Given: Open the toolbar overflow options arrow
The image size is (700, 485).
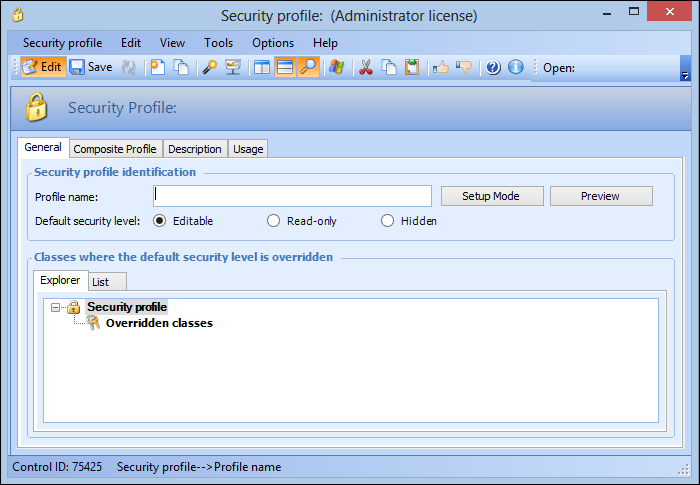Looking at the screenshot, I should [x=685, y=75].
